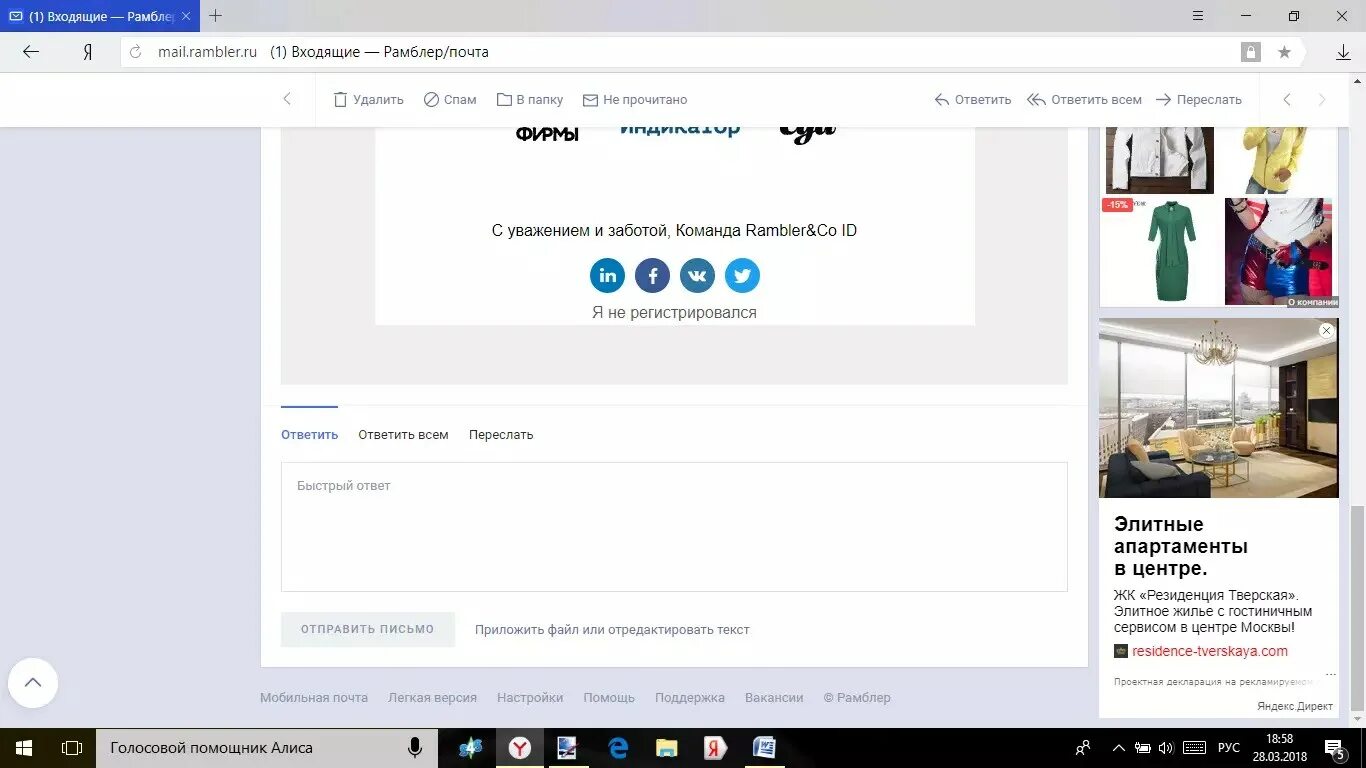Click Ответить всем in the top toolbar
Image resolution: width=1366 pixels, height=768 pixels.
click(1084, 100)
